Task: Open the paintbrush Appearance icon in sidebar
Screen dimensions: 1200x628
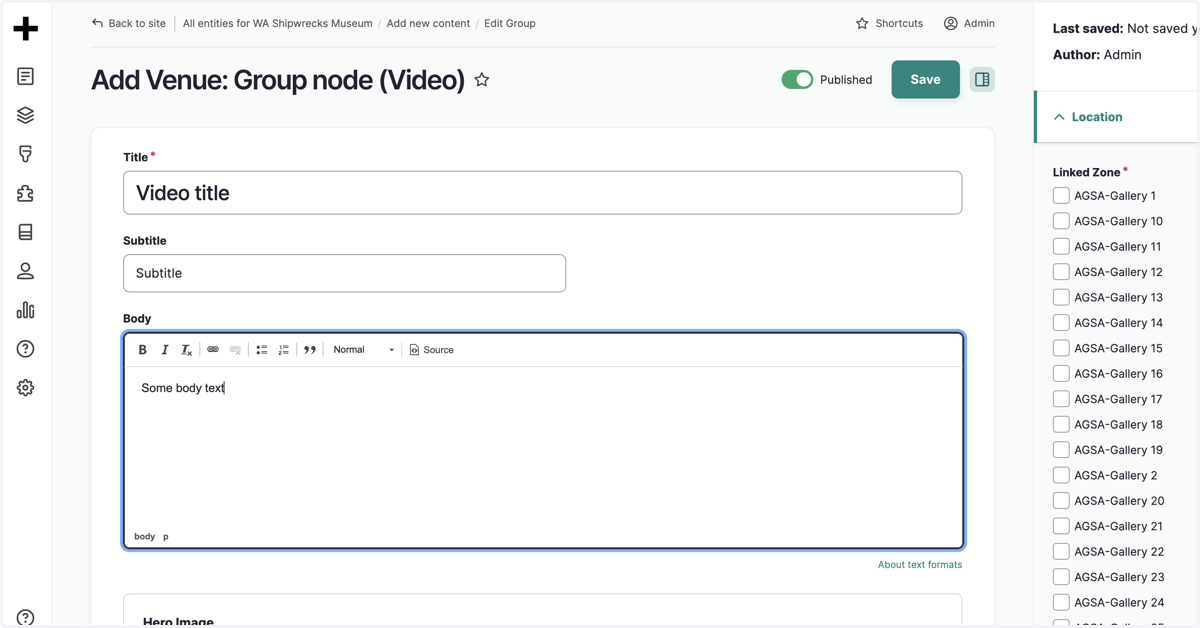Action: point(26,154)
